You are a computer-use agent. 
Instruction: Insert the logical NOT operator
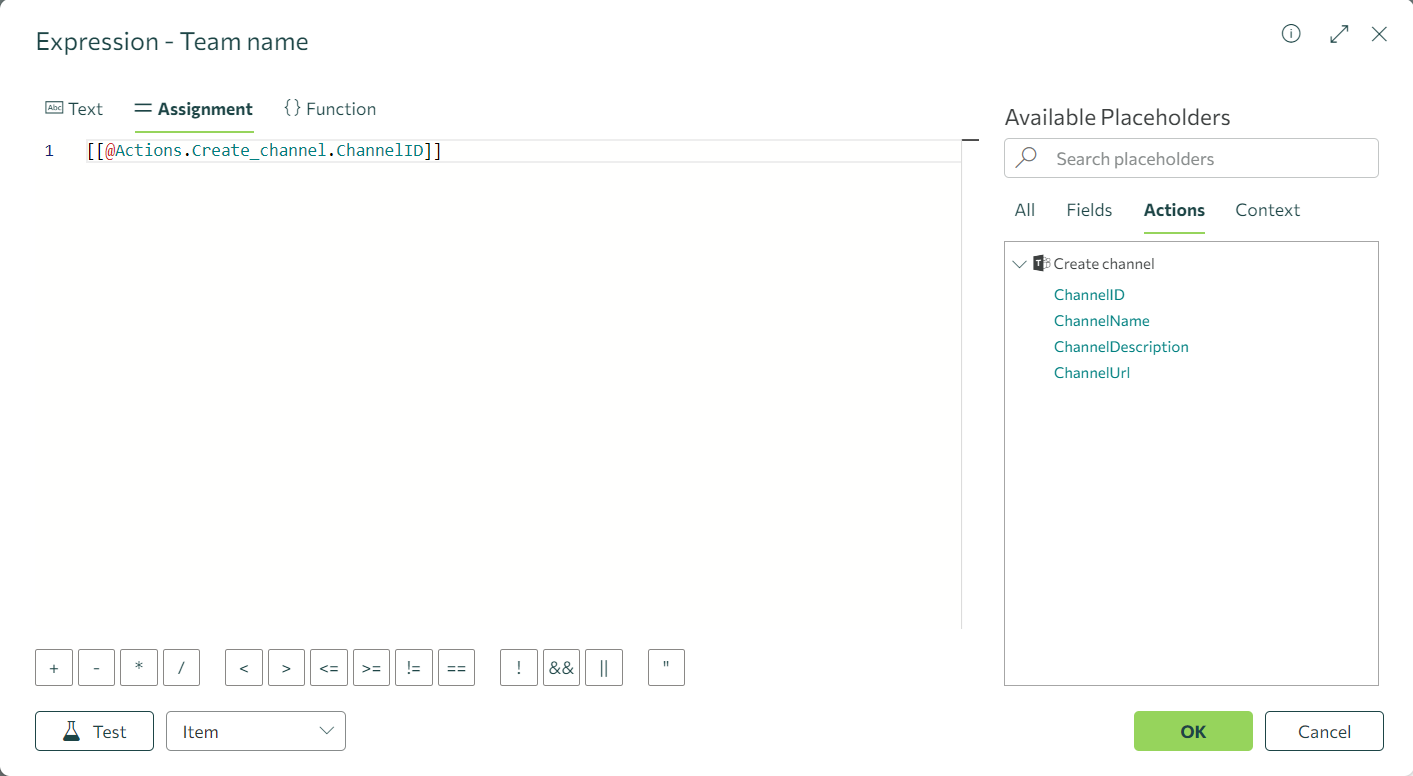[519, 668]
